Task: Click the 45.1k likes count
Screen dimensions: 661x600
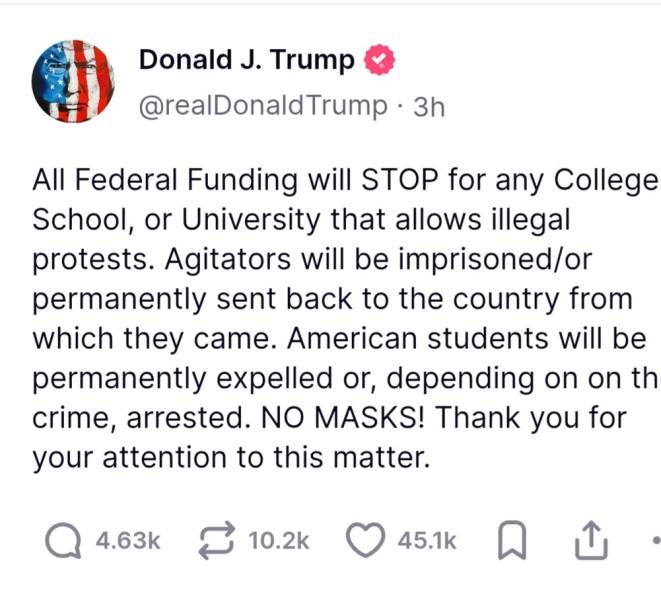Action: (x=427, y=541)
